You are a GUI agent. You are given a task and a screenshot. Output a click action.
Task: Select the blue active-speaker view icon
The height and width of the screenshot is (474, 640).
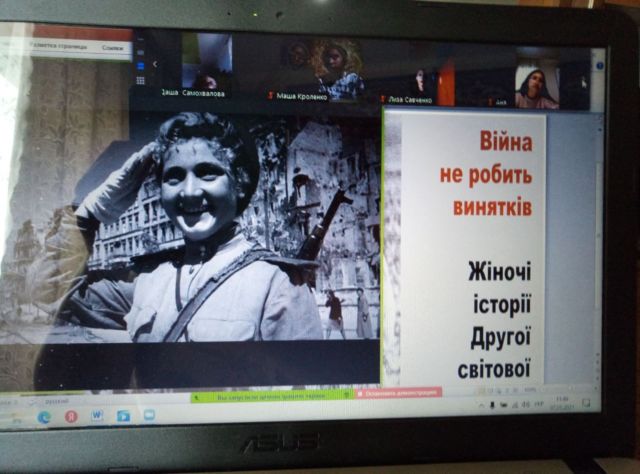141,65
